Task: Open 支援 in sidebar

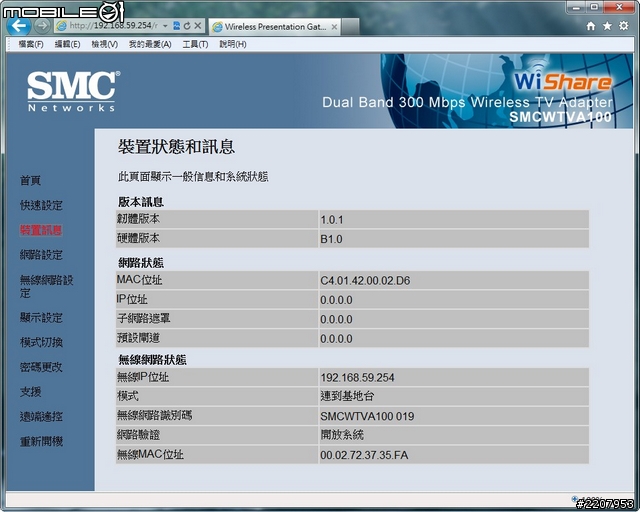Action: click(31, 392)
